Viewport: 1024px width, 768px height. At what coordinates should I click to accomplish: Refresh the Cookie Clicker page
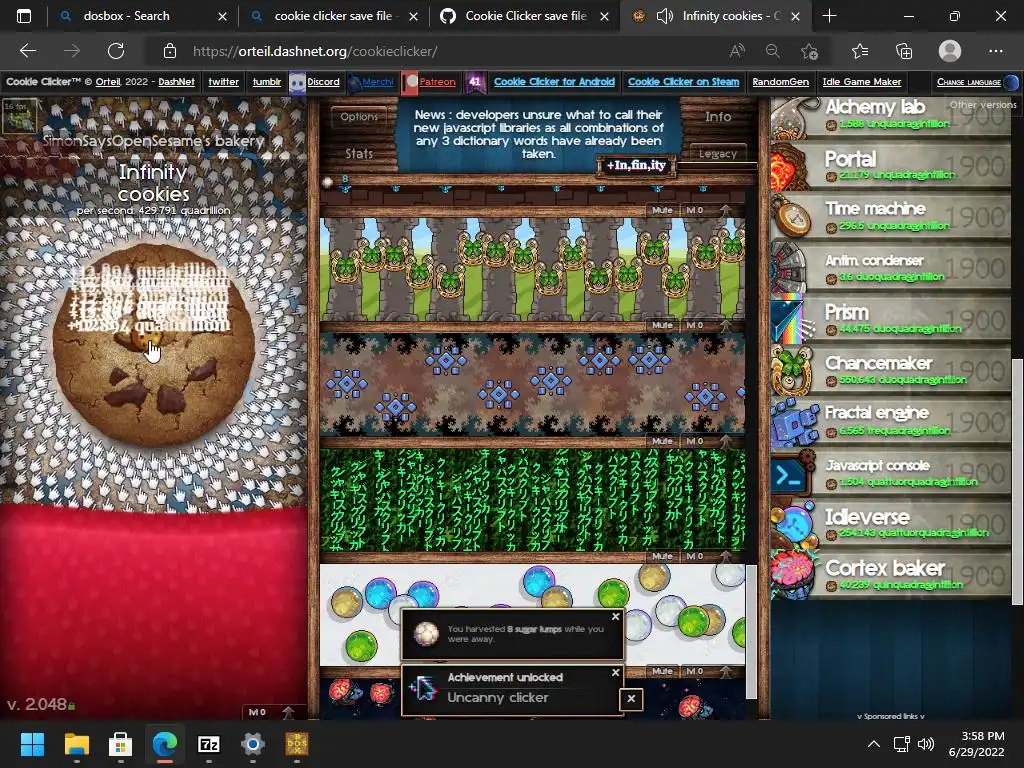(x=116, y=51)
